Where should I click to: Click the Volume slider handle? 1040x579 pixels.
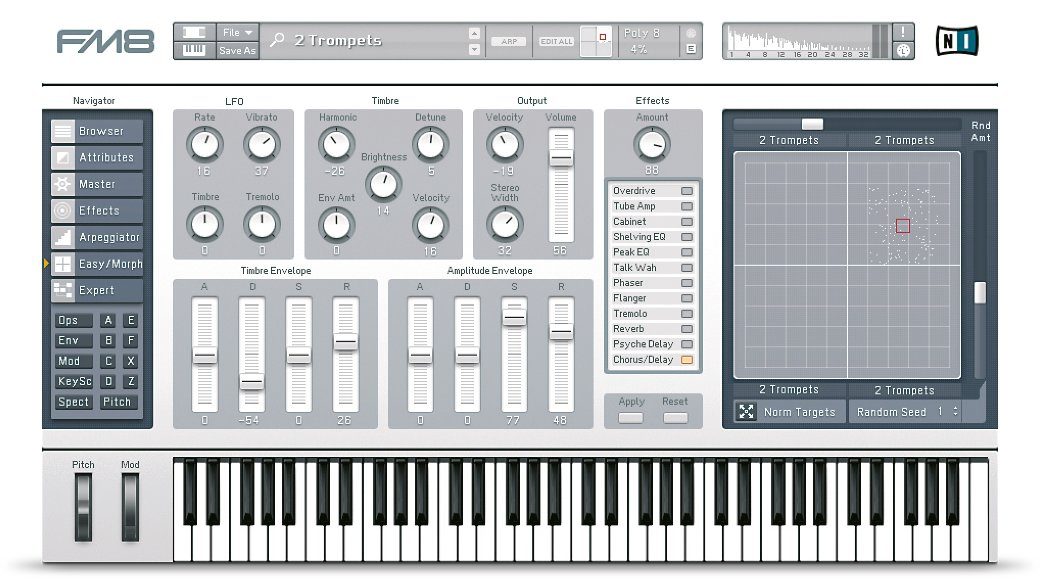pos(560,159)
